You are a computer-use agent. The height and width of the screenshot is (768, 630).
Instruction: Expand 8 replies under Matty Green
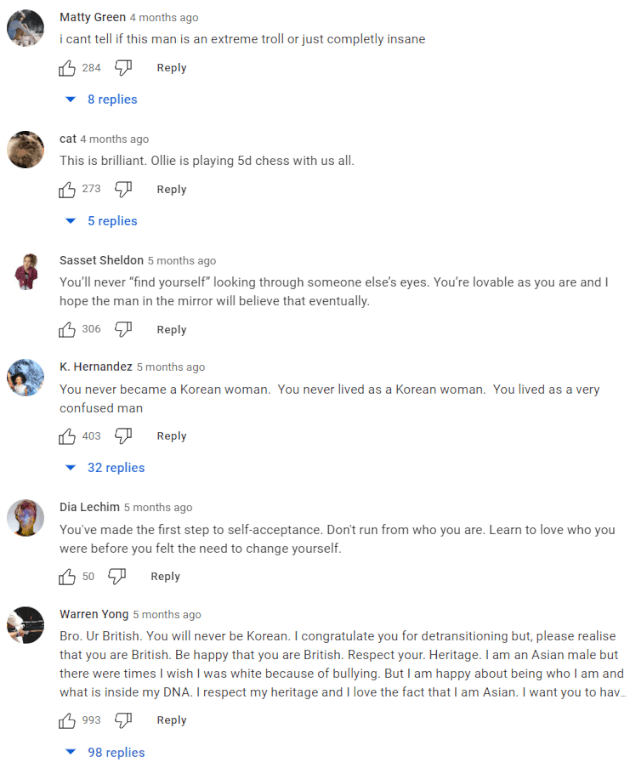(x=101, y=99)
